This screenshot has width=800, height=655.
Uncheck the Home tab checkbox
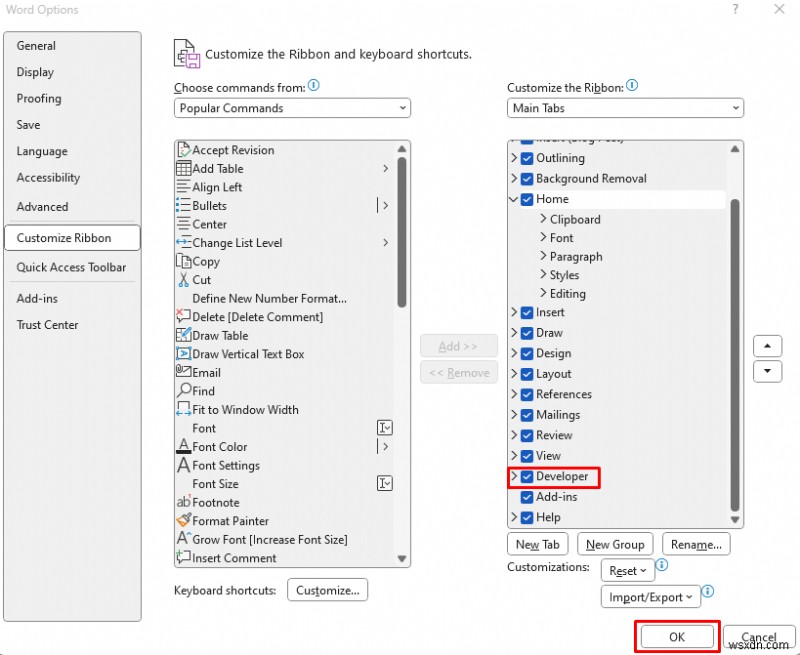pos(527,199)
